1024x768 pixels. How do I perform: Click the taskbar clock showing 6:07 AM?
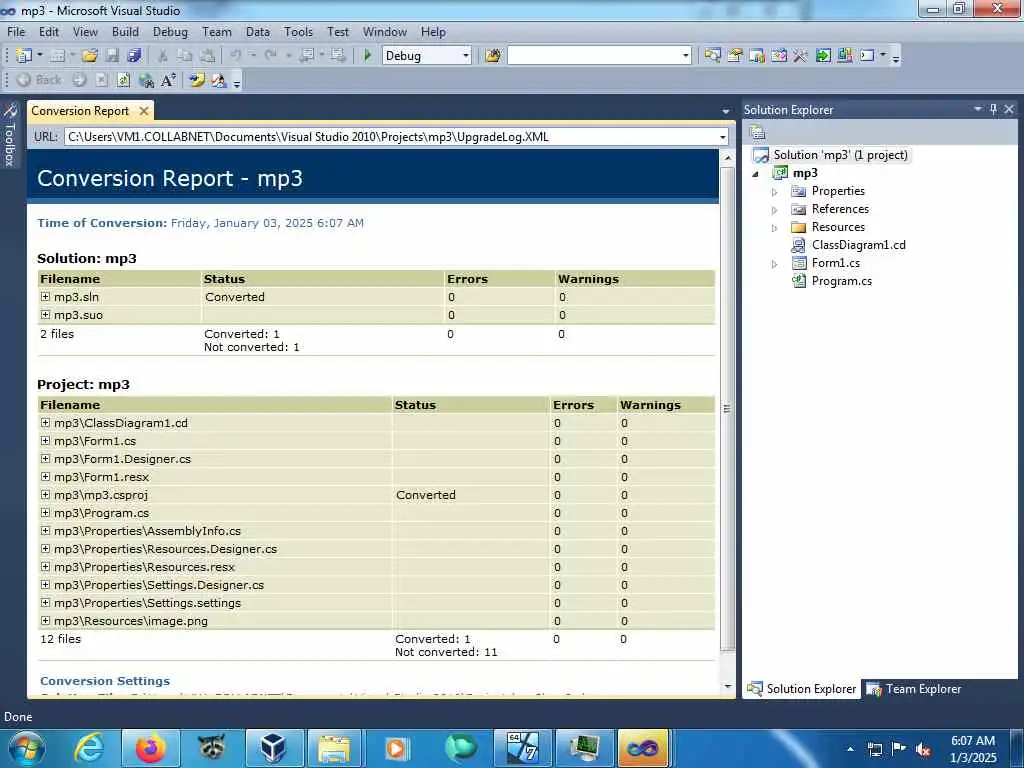pos(973,748)
